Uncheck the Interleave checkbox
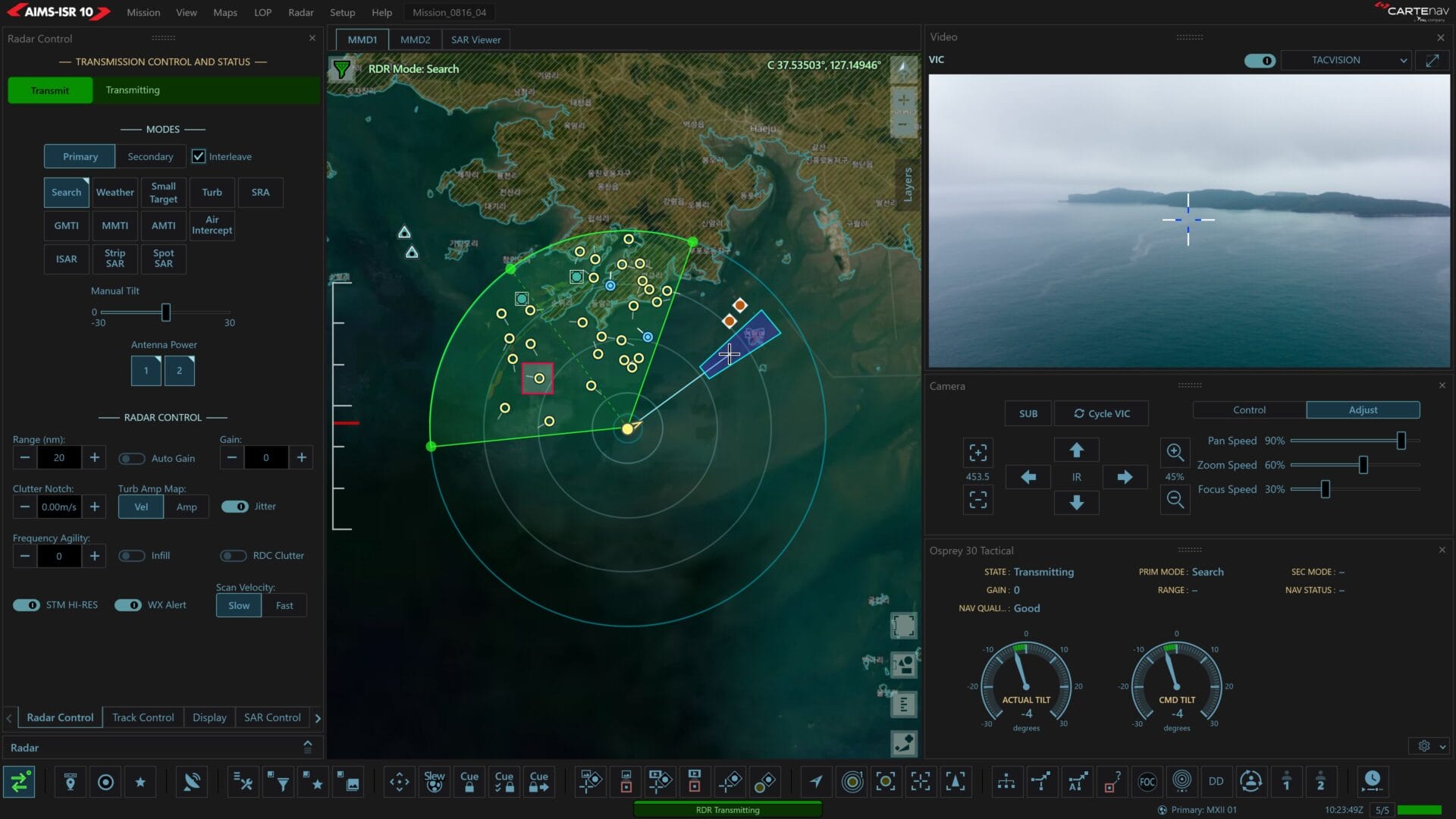This screenshot has height=819, width=1456. (199, 156)
